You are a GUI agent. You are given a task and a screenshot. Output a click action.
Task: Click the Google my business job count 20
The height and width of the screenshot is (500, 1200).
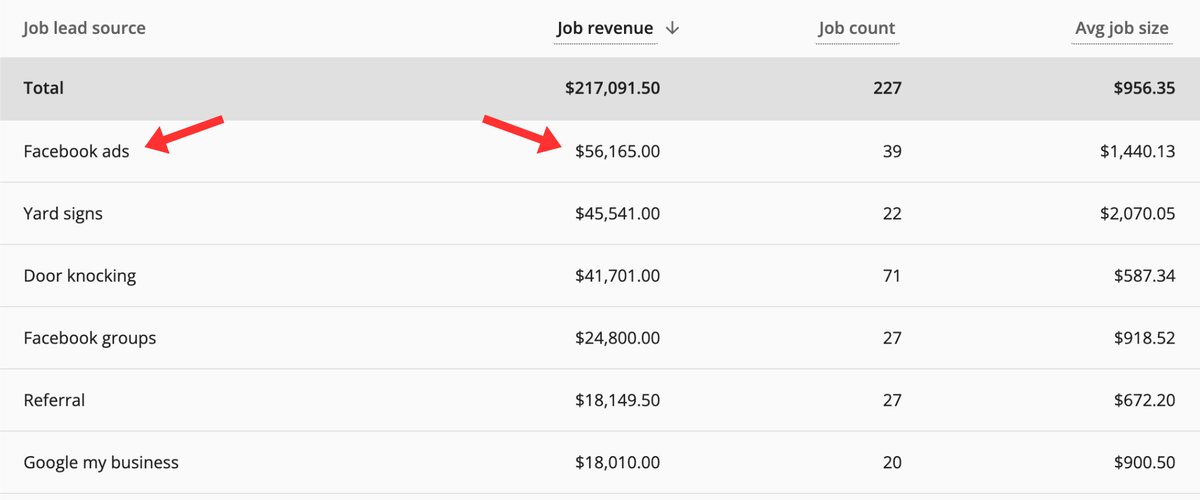[892, 462]
